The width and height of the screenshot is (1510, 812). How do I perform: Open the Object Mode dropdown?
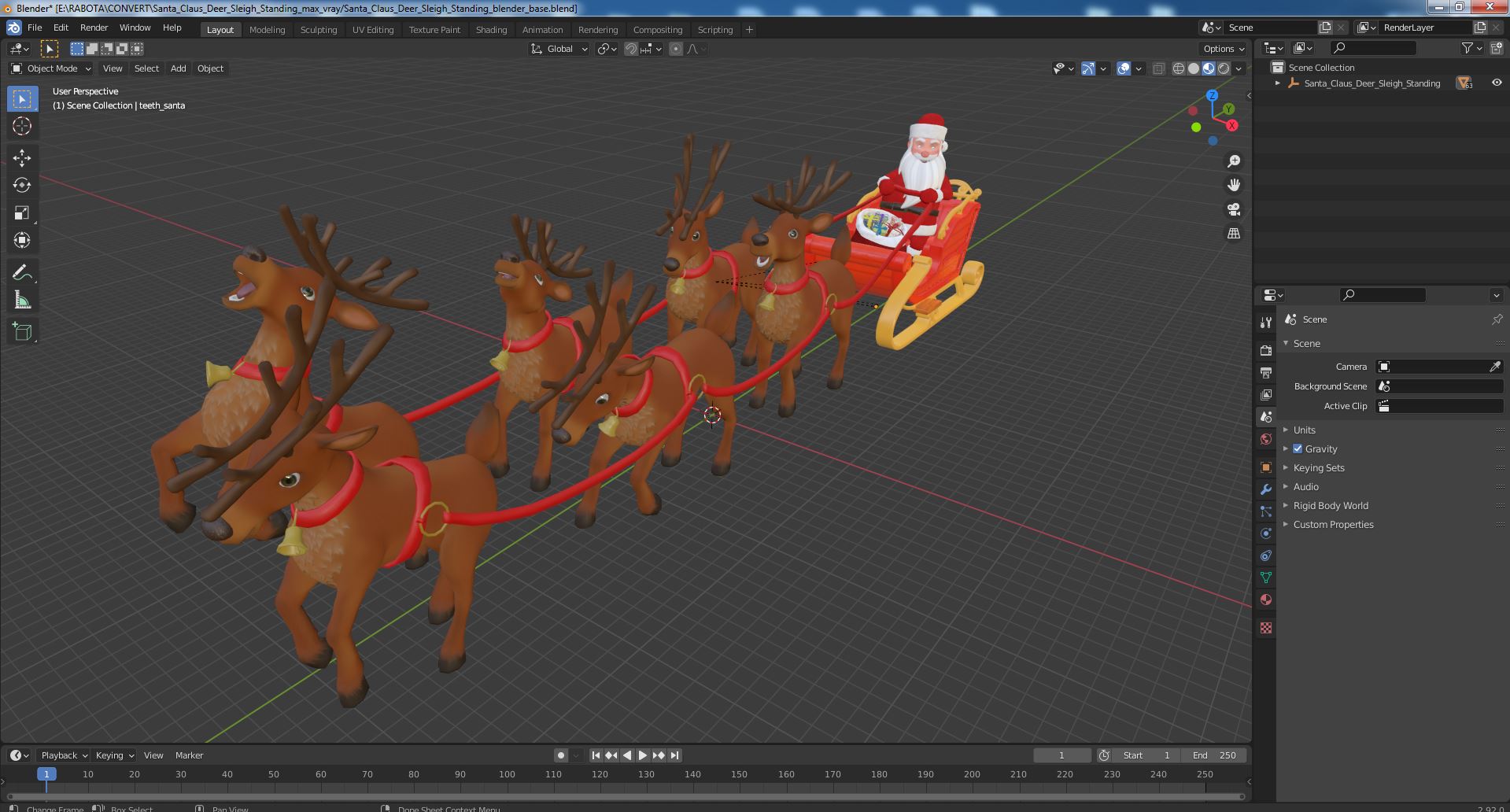51,68
